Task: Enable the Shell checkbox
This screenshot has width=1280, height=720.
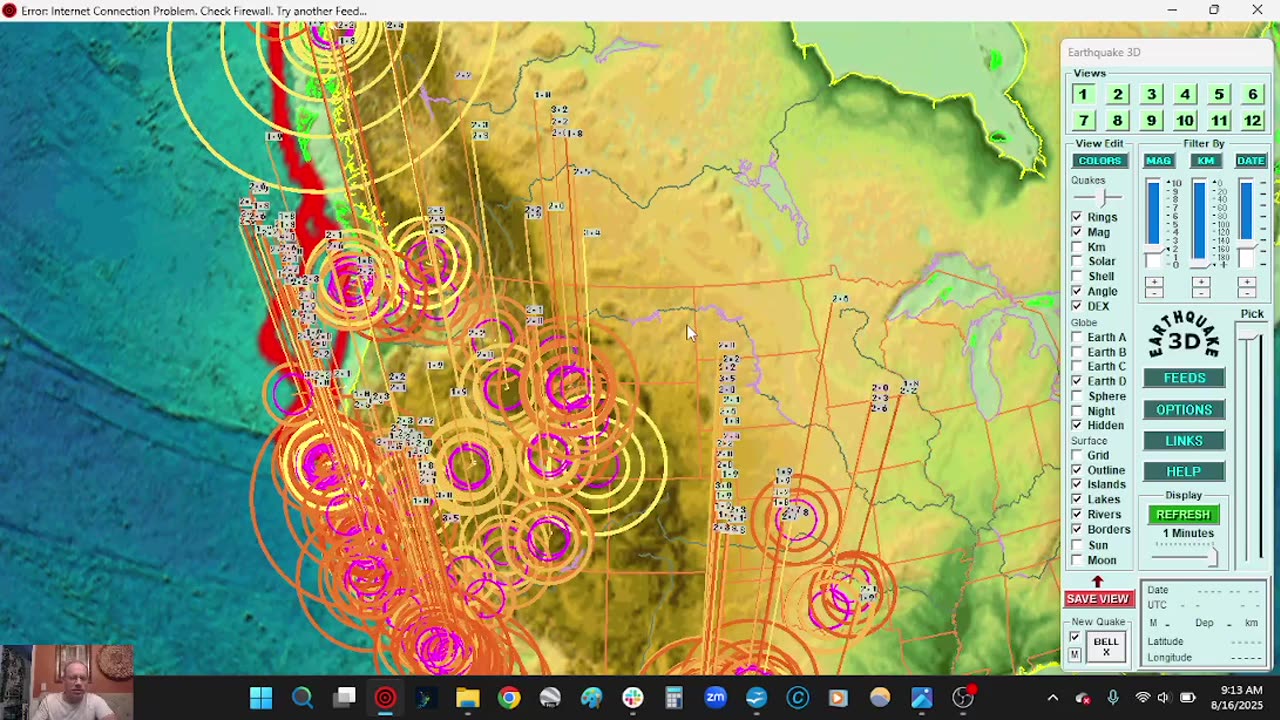Action: (x=1077, y=276)
